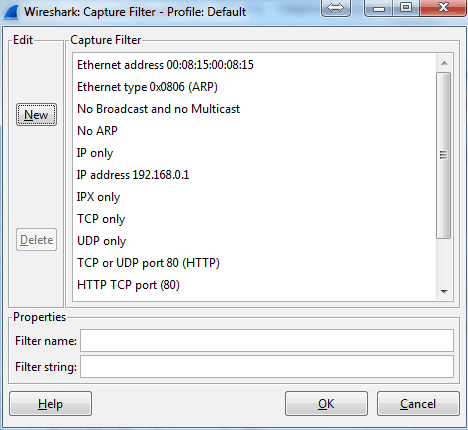Select filter Ethernet address 00:08:15:00:08:15
468x430 pixels.
coord(254,65)
